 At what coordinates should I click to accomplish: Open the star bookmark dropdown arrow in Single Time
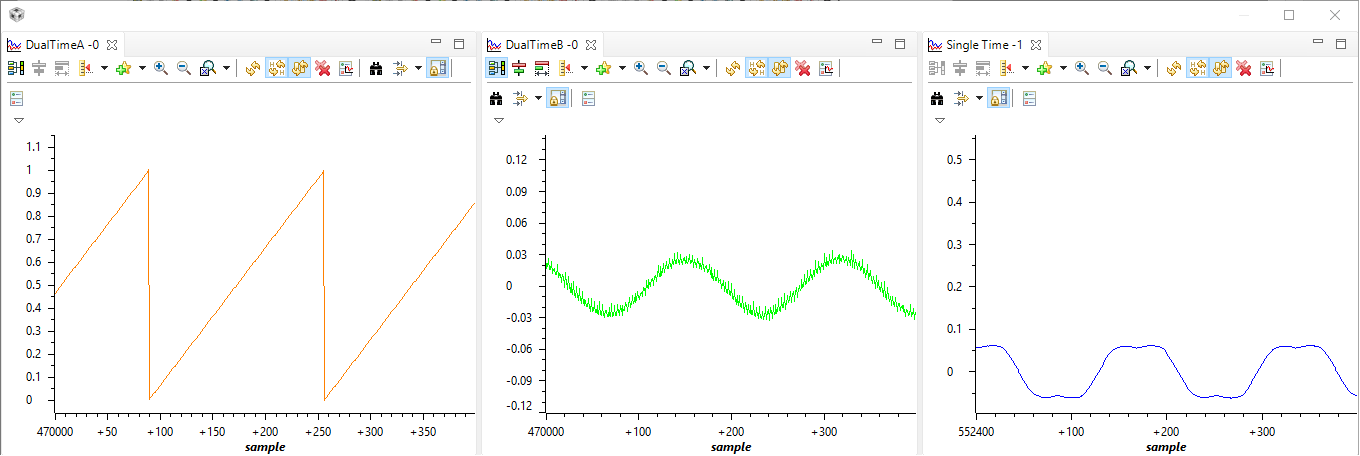[1063, 68]
